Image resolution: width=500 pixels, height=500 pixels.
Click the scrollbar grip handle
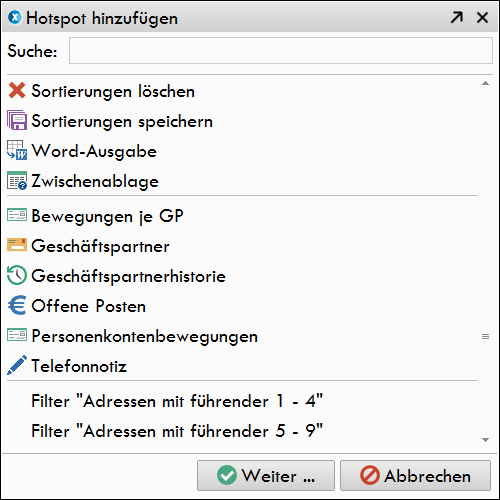point(485,337)
